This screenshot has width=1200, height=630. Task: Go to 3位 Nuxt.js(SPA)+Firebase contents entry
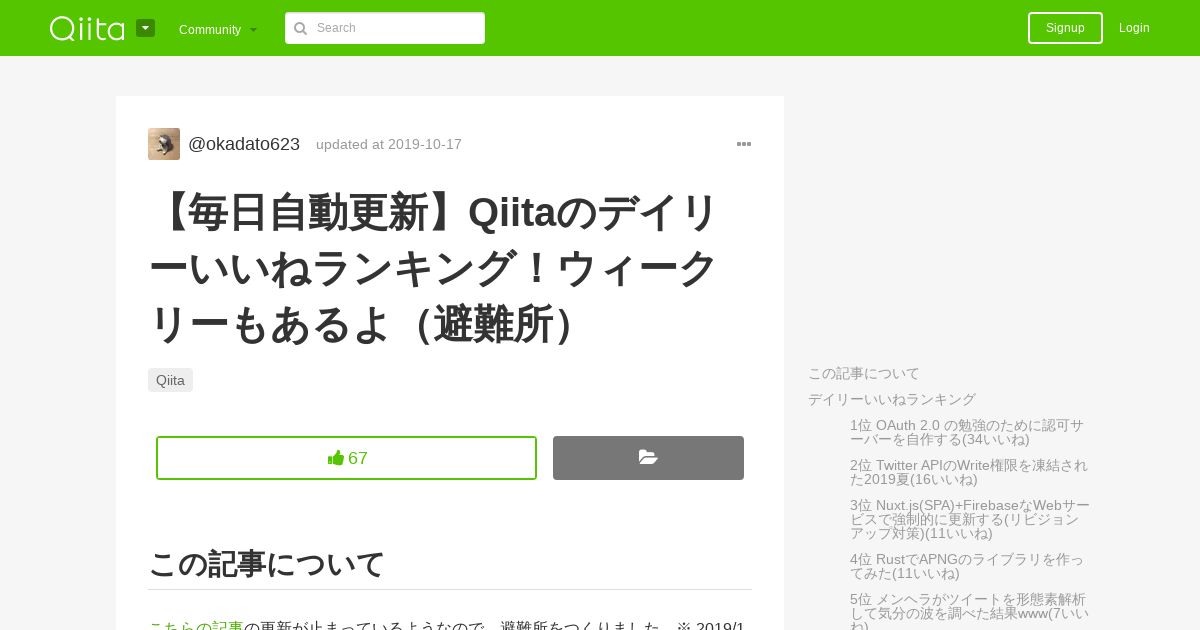click(970, 519)
